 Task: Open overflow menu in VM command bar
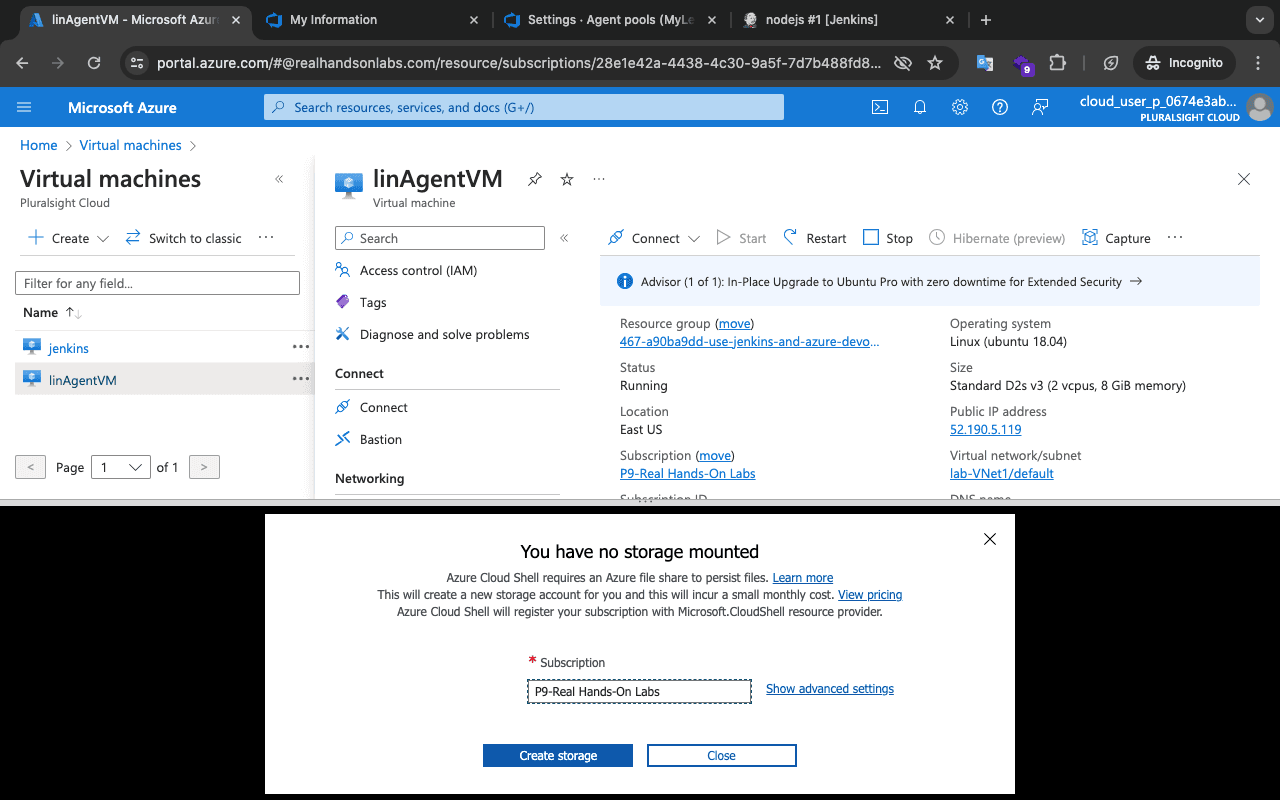[x=1175, y=238]
